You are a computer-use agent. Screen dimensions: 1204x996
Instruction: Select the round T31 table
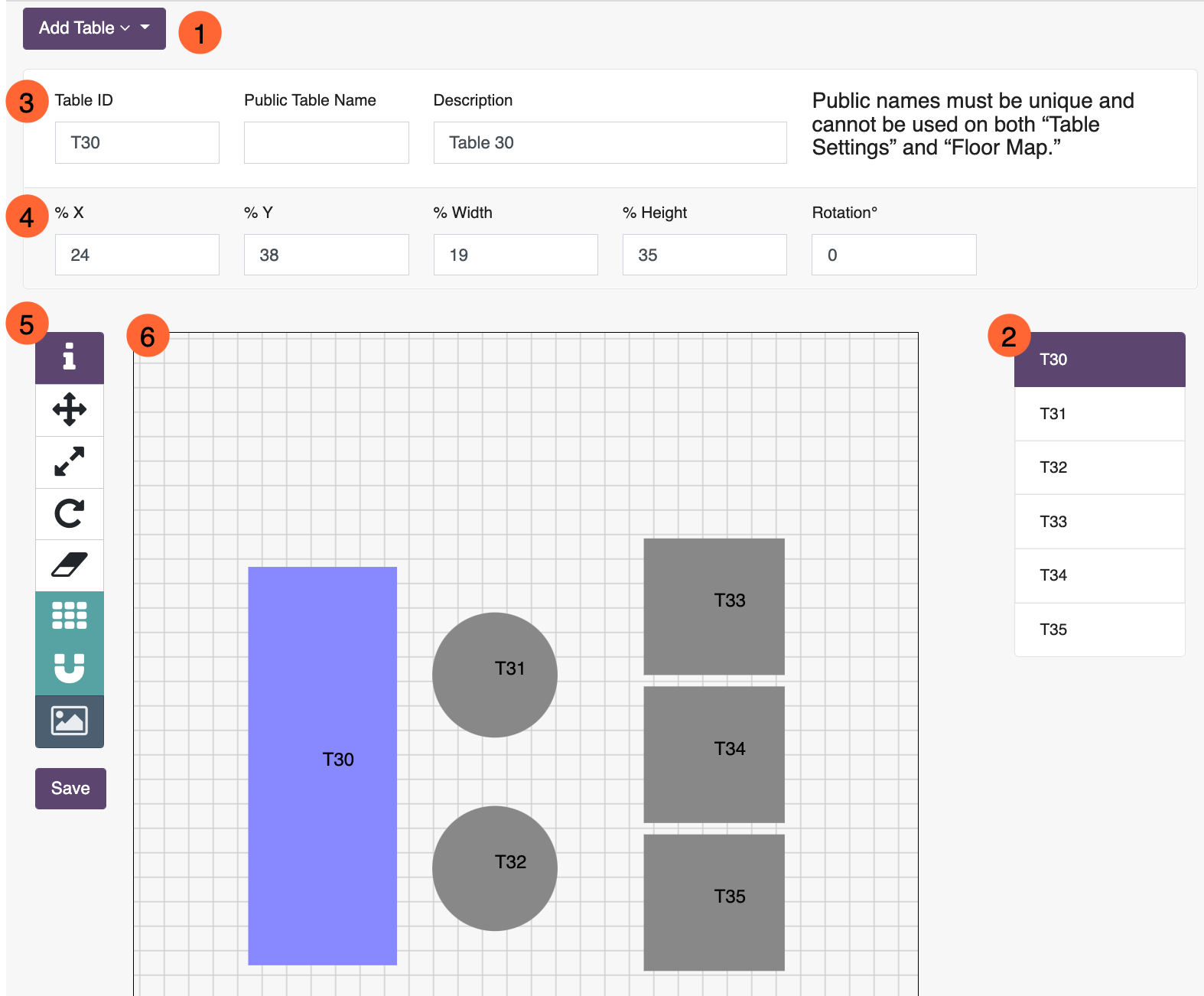point(495,675)
